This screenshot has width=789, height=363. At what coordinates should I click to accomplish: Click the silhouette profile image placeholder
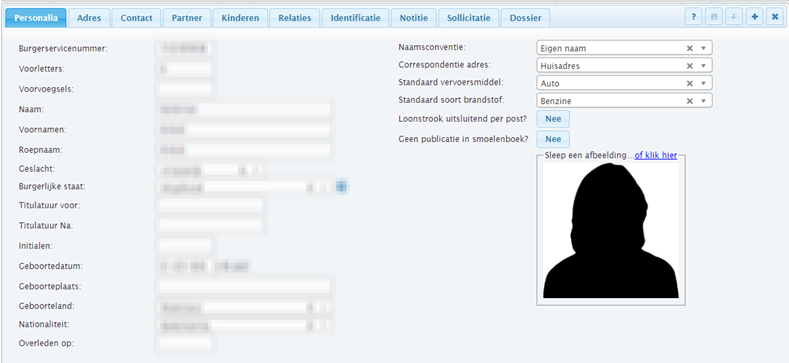(610, 231)
